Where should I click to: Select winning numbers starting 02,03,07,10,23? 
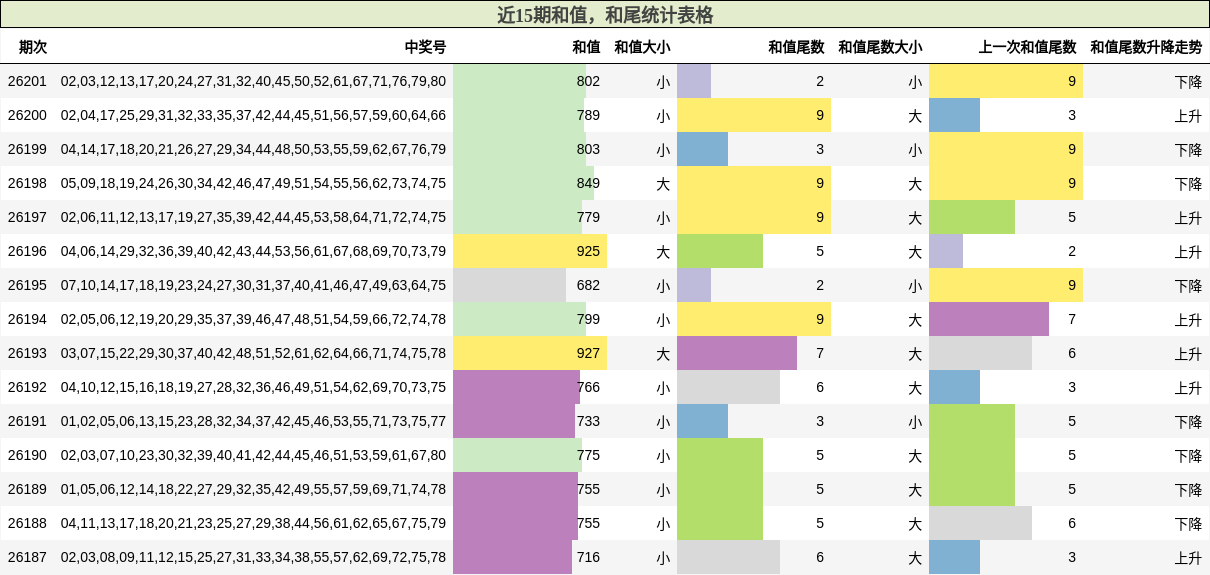[x=253, y=455]
